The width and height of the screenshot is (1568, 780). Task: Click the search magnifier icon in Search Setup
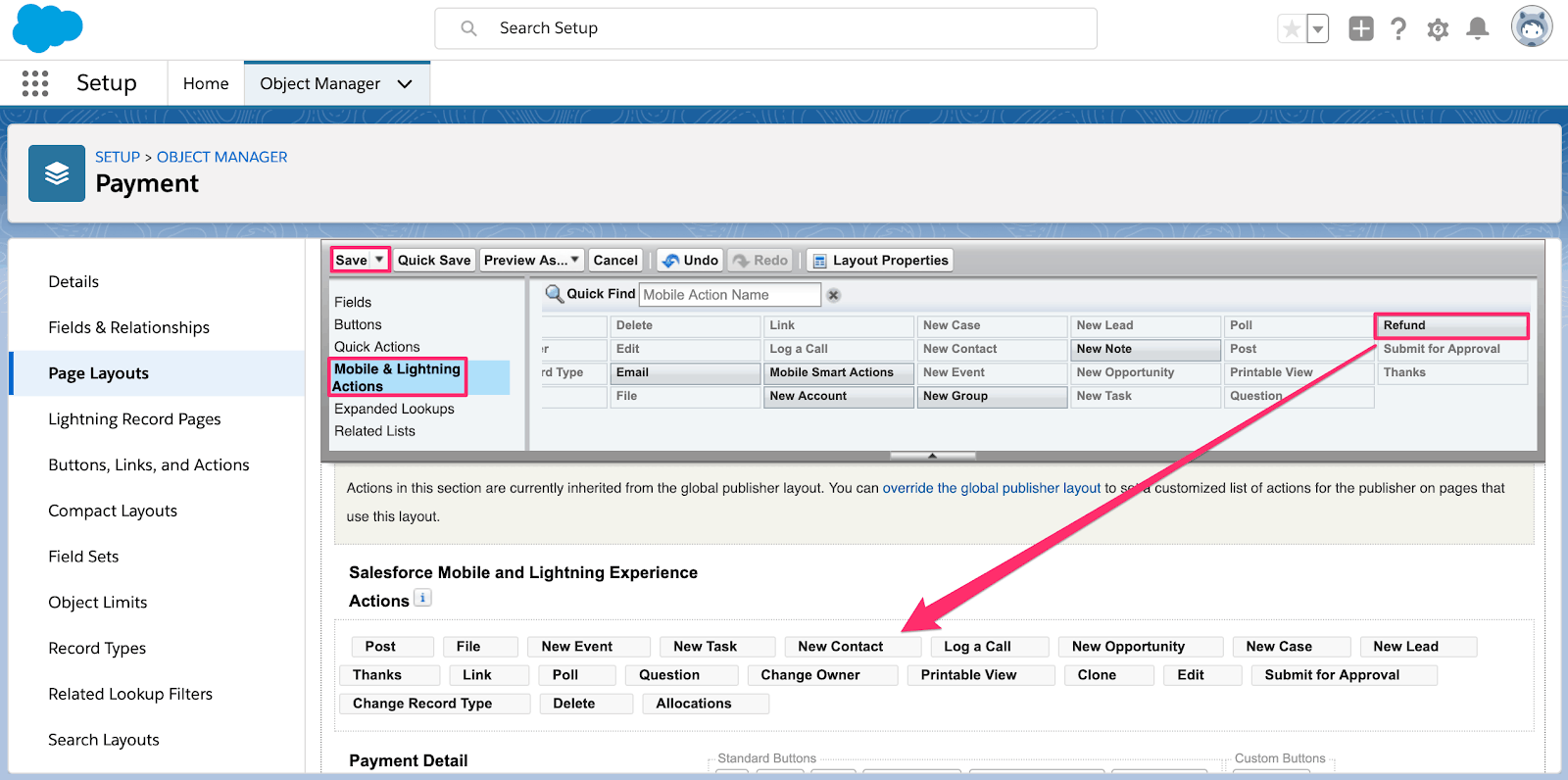tap(469, 28)
